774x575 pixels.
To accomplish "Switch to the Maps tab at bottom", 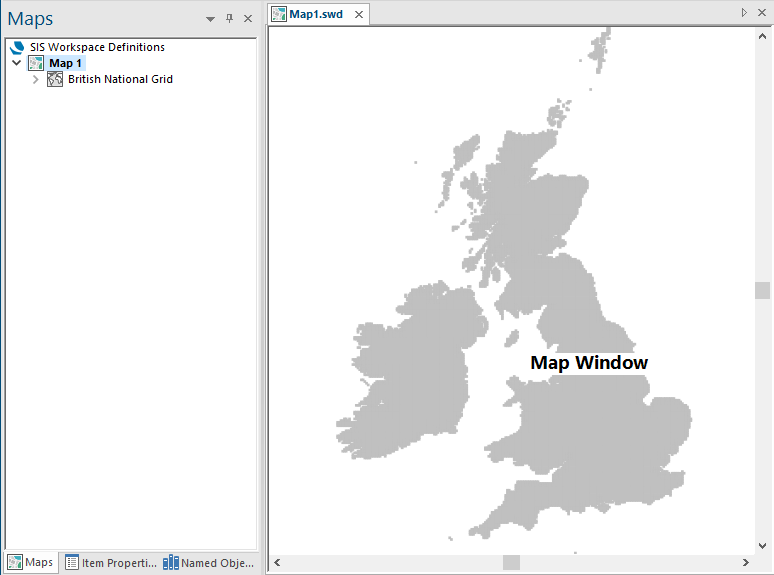I will click(x=31, y=563).
